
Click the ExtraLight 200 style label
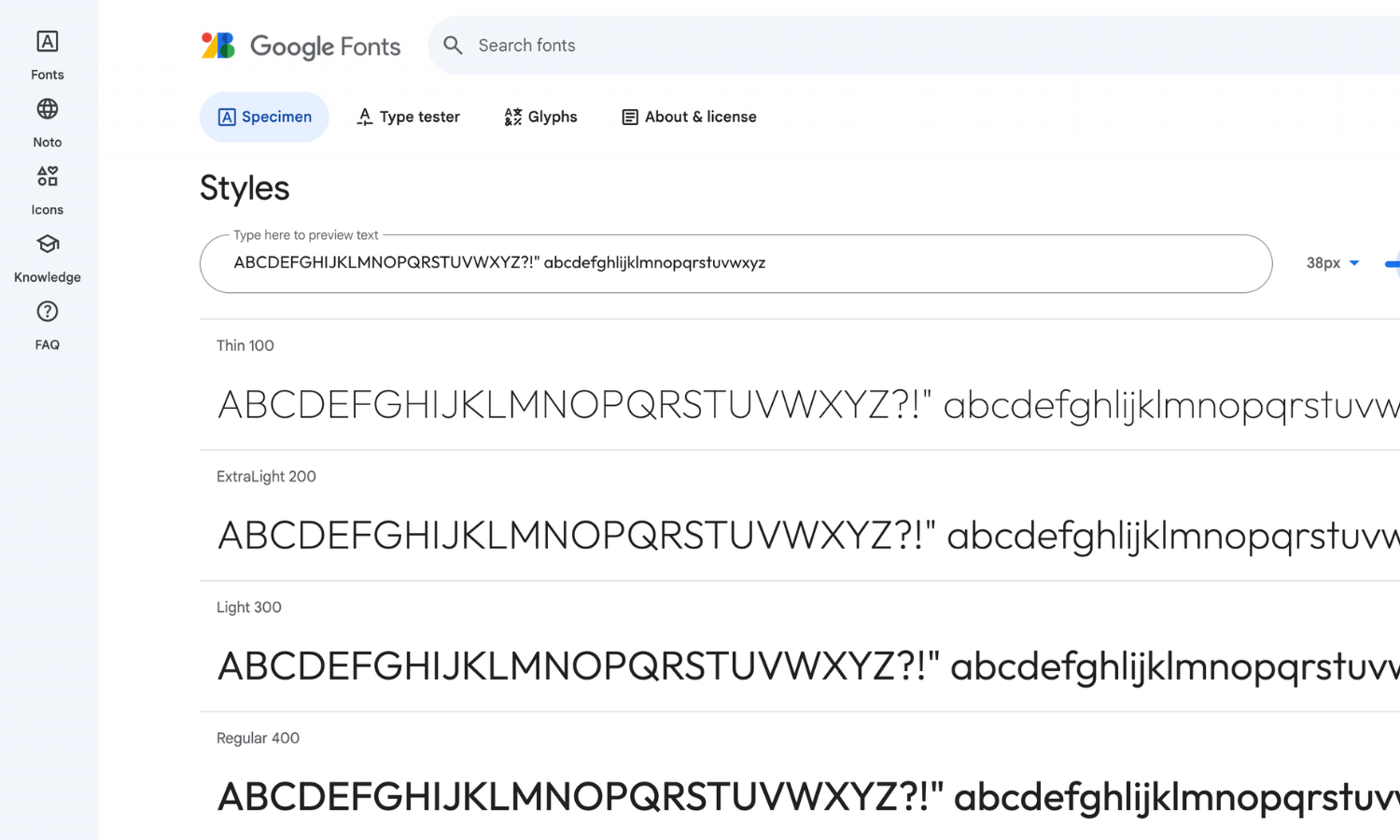[x=266, y=476]
